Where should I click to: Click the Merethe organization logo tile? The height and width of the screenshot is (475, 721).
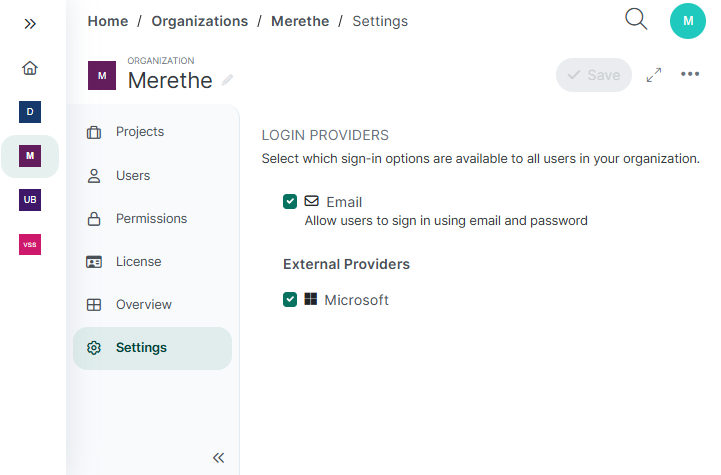[102, 75]
